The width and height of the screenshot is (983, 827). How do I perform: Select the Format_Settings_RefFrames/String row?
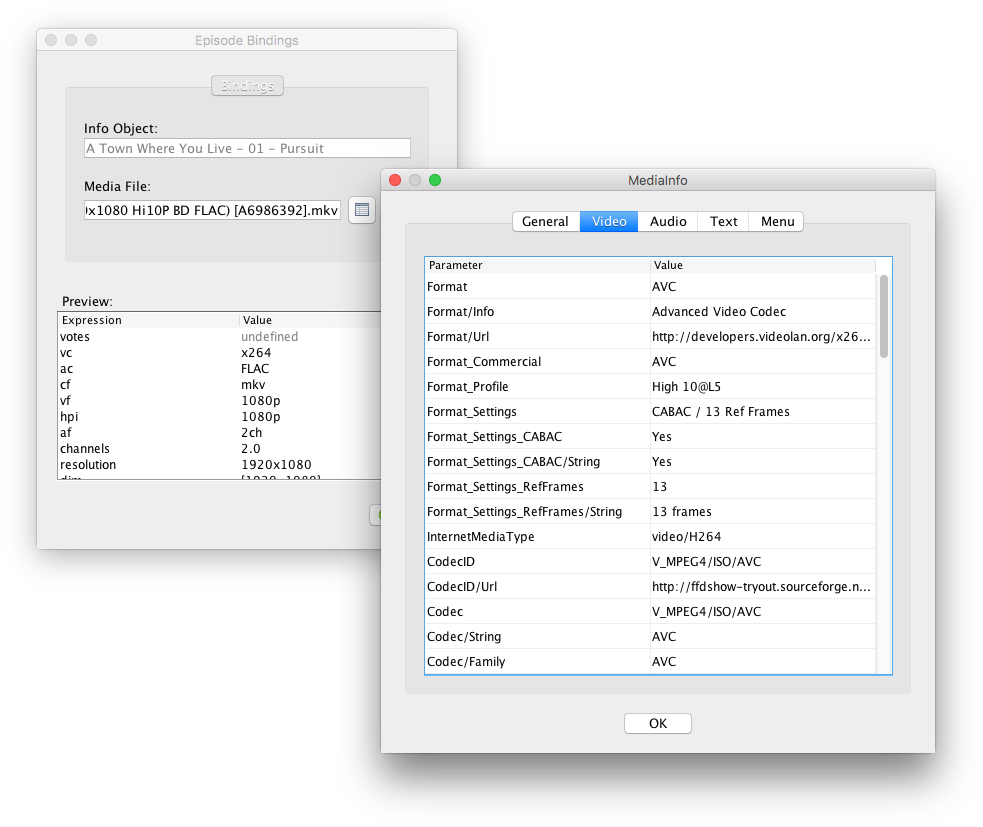tap(650, 512)
